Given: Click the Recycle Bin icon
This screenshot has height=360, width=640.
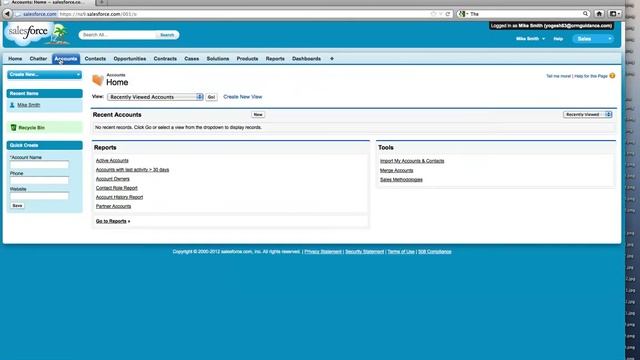Looking at the screenshot, I should (13, 128).
